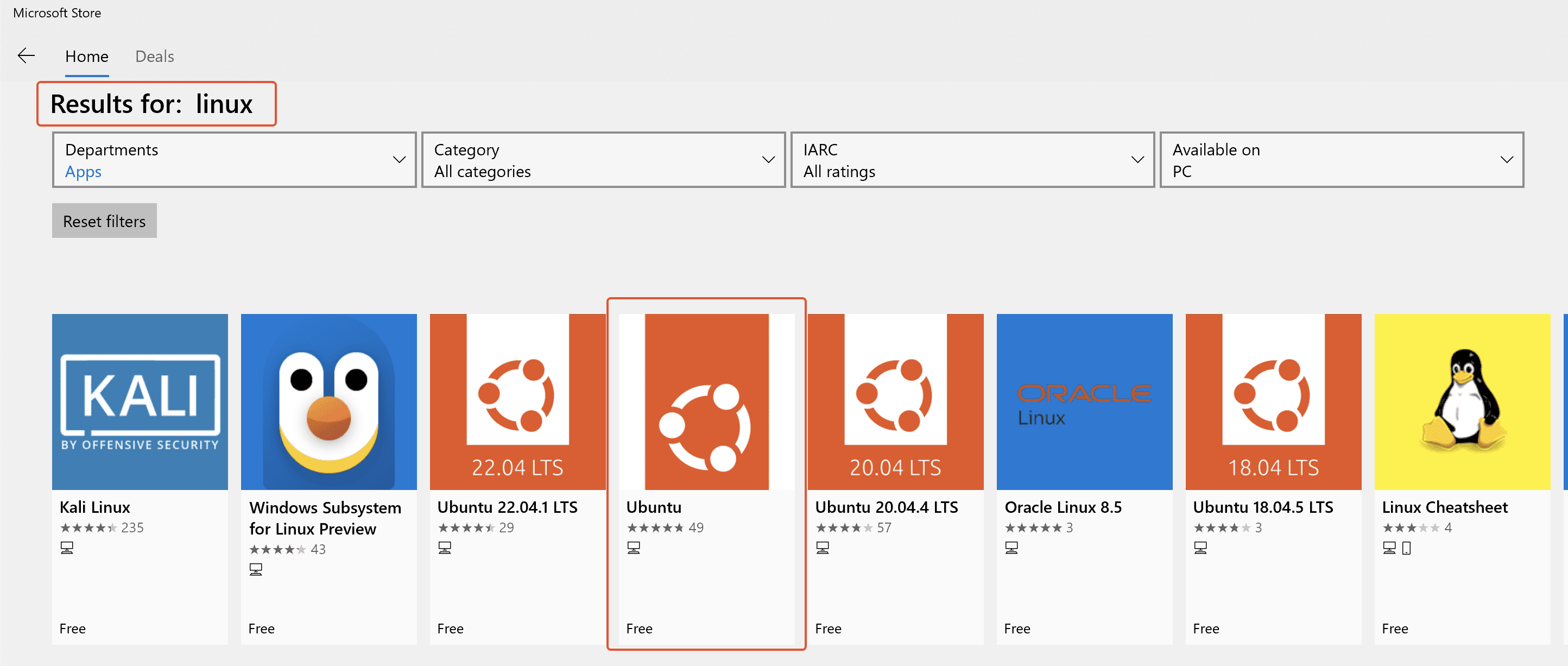Click the Free price under Ubuntu 20.04.4 LTS
Viewport: 1568px width, 666px height.
point(829,629)
